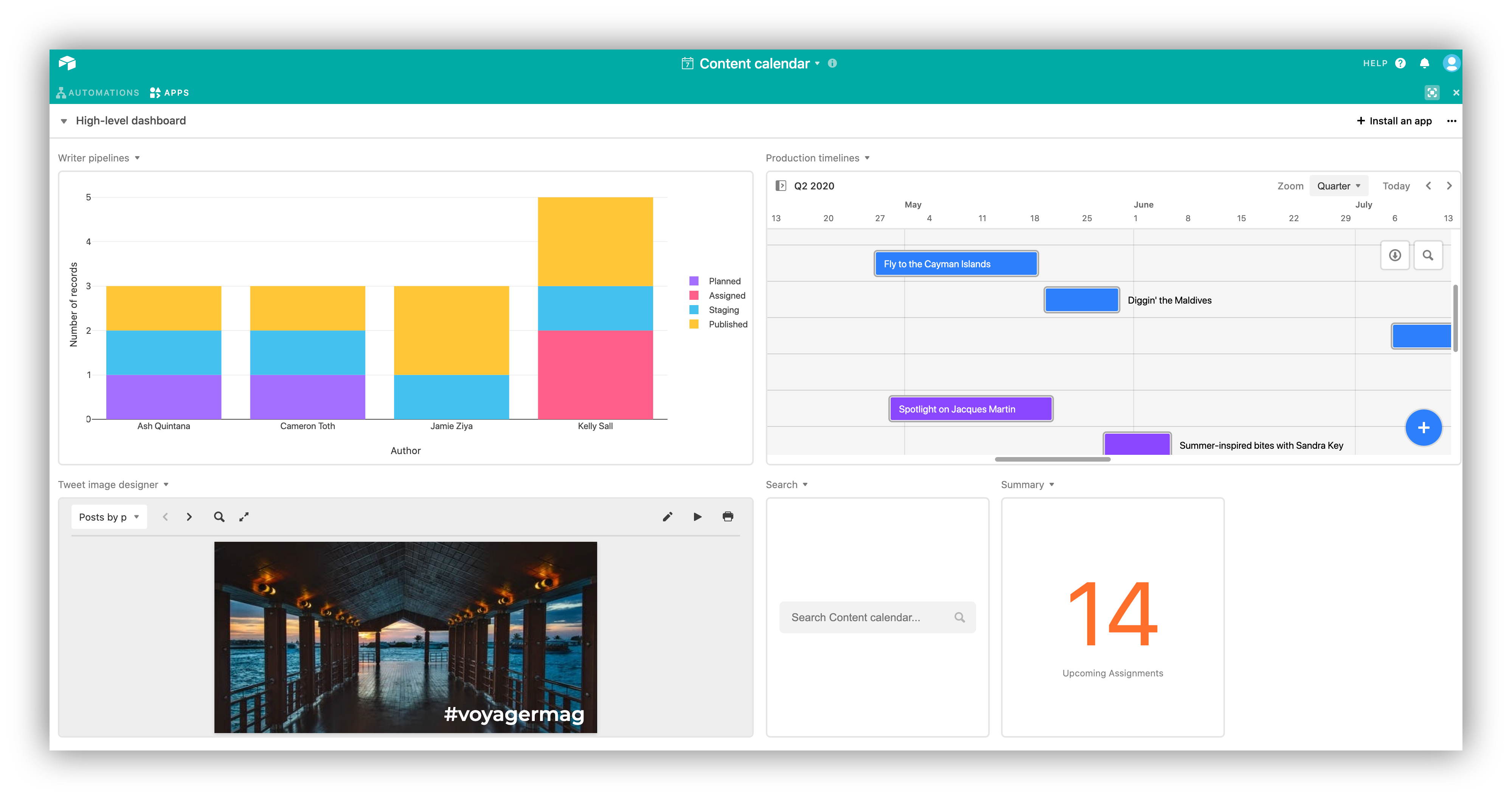The image size is (1512, 800).
Task: Search records in Tweet image designer
Action: (219, 516)
